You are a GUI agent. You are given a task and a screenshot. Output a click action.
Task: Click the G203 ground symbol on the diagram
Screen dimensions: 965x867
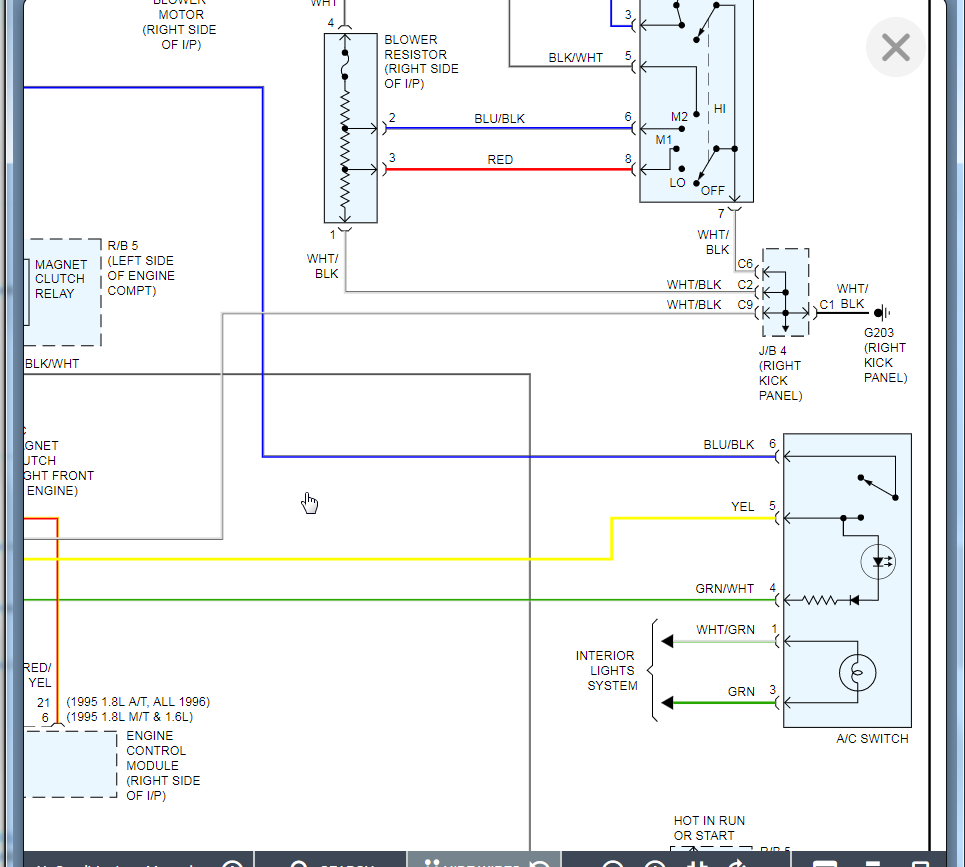coord(881,312)
